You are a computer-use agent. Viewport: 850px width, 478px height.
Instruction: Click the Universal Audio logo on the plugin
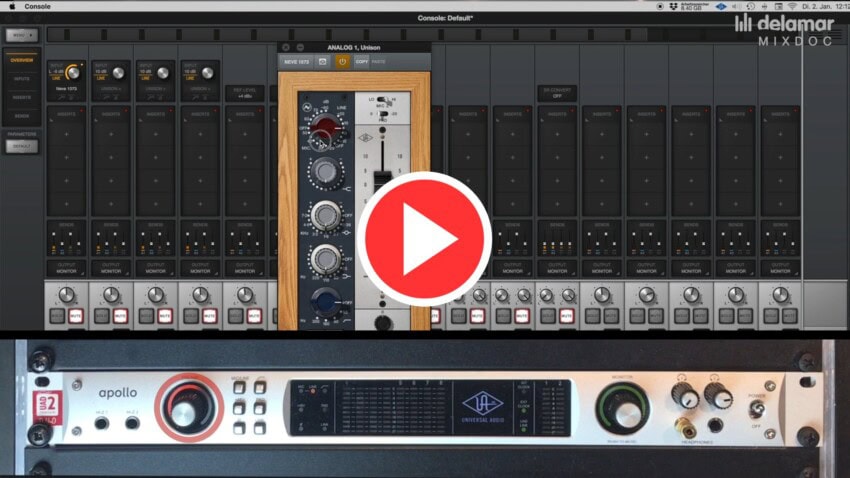[366, 138]
